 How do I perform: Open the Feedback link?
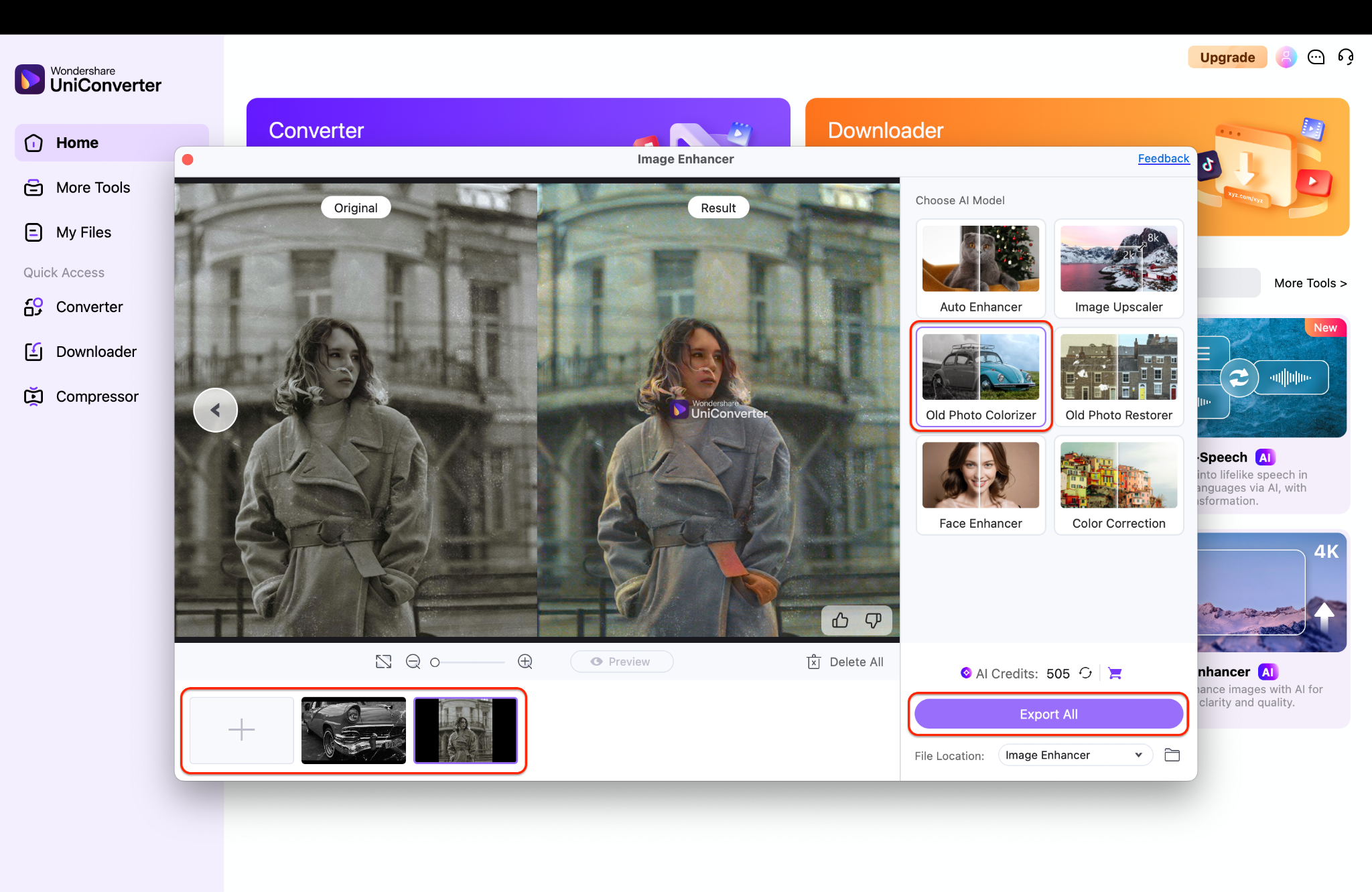pos(1163,159)
